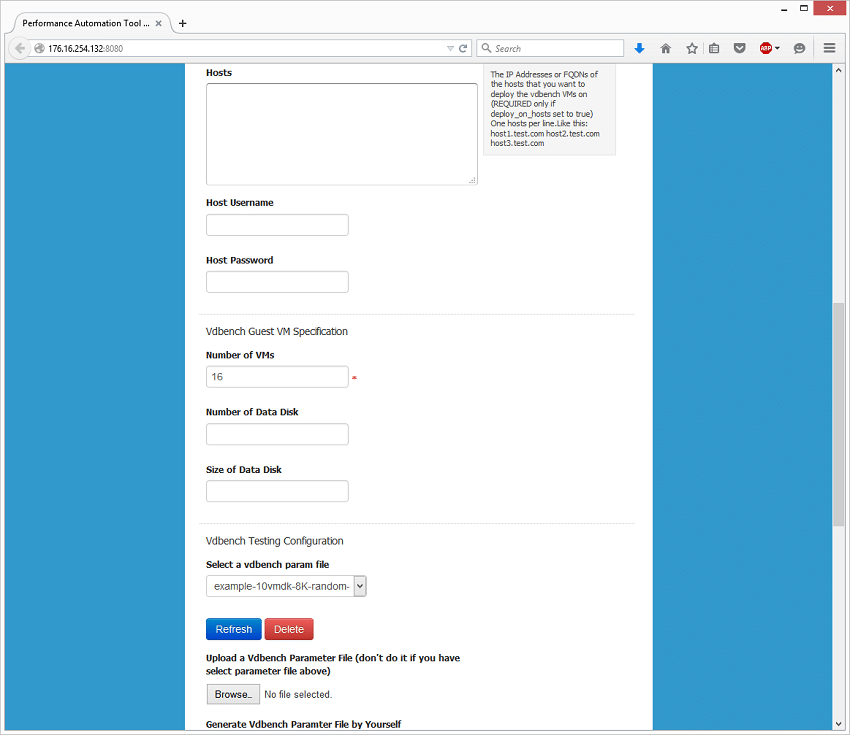850x735 pixels.
Task: Open the Pocket icon in toolbar
Action: (x=739, y=48)
